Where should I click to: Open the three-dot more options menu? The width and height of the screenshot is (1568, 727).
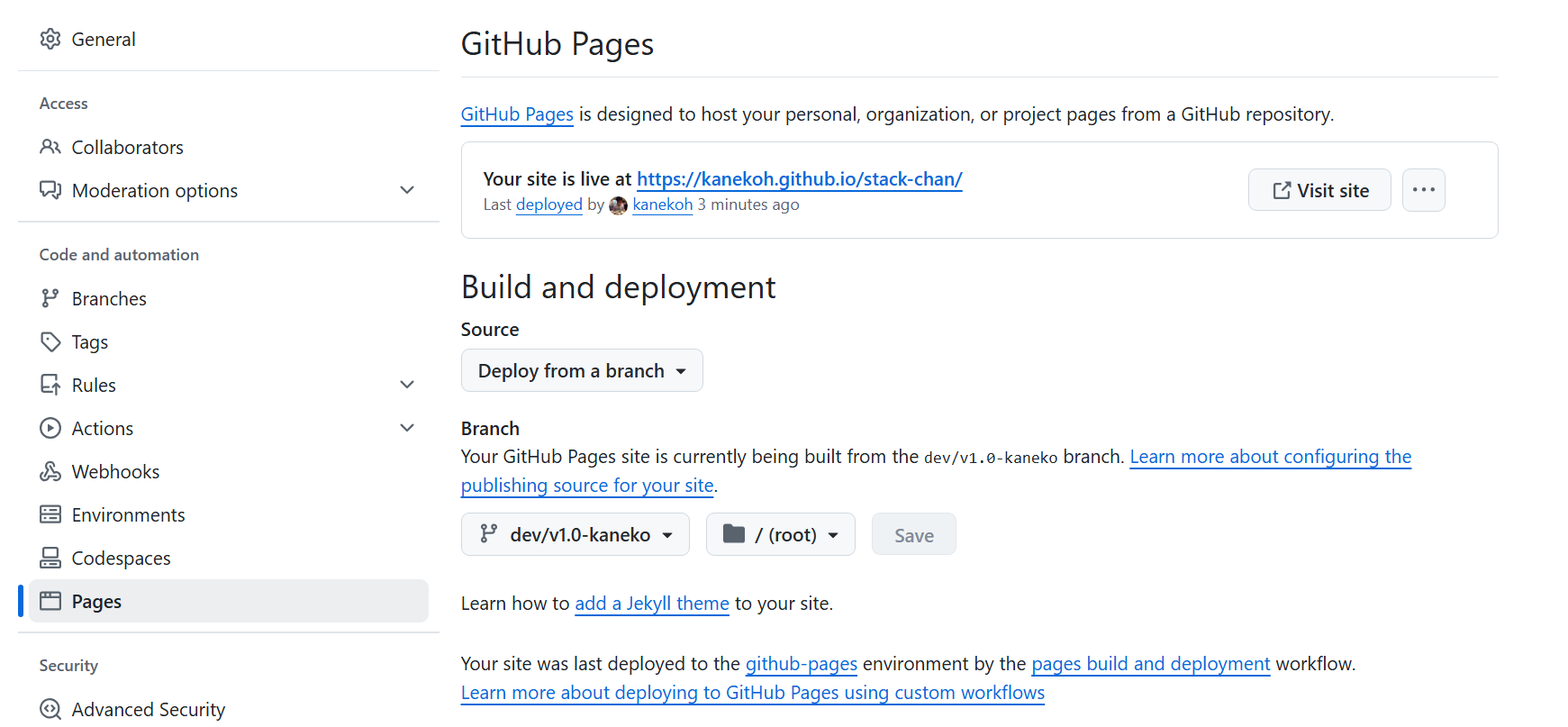point(1424,190)
